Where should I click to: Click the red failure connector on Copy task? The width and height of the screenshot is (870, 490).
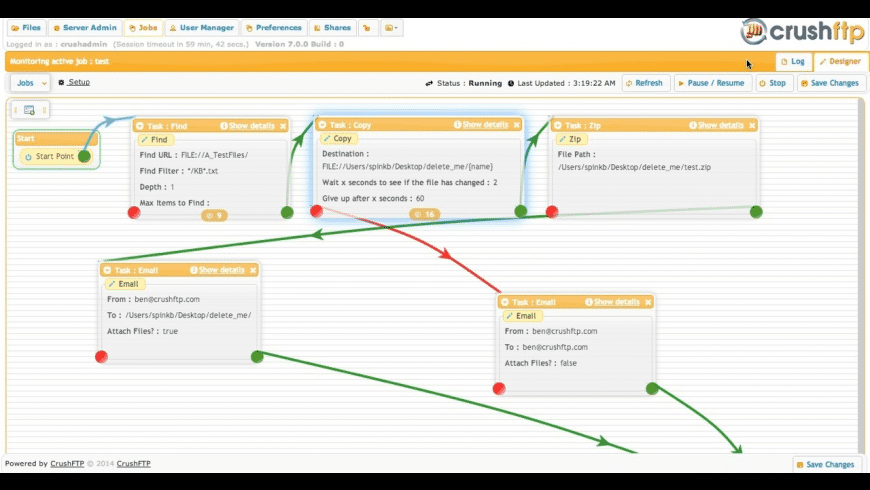(316, 211)
